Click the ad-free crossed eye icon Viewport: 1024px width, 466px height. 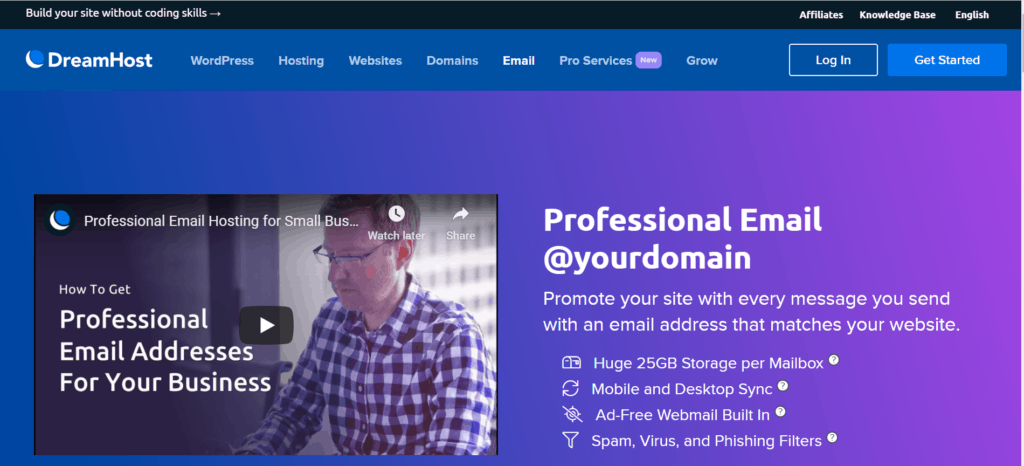571,414
